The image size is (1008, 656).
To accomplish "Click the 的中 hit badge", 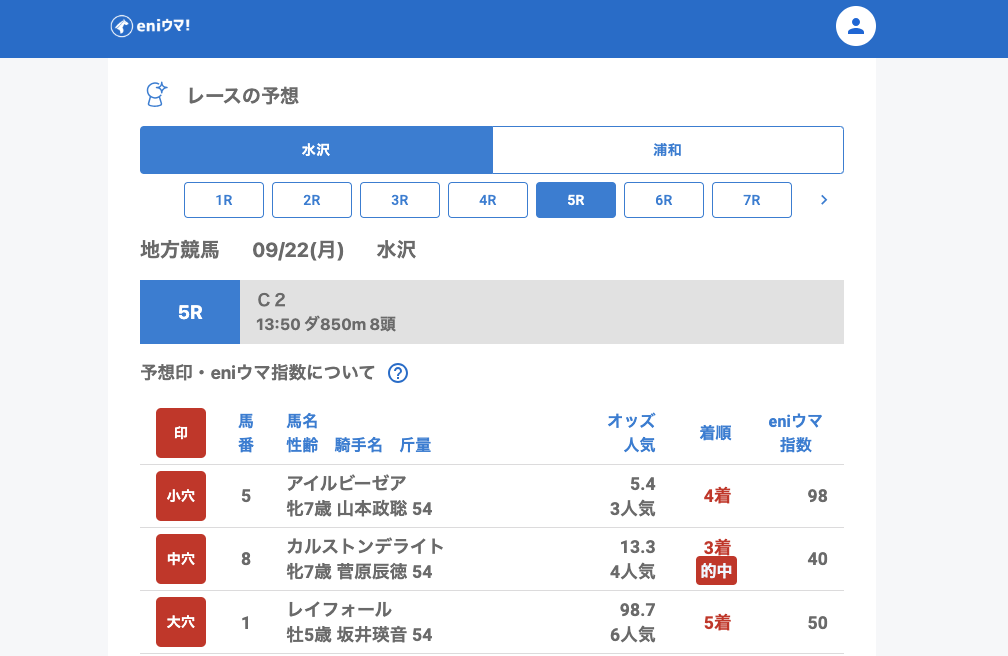I will pyautogui.click(x=716, y=571).
